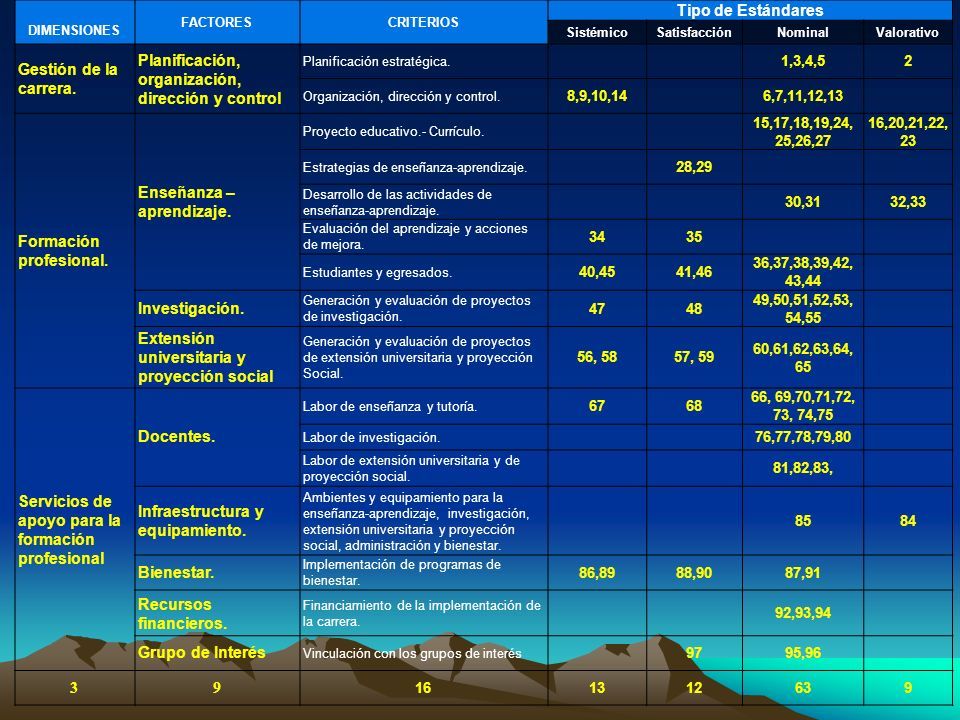Select valorativo value 32,33
The height and width of the screenshot is (720, 960).
(907, 202)
